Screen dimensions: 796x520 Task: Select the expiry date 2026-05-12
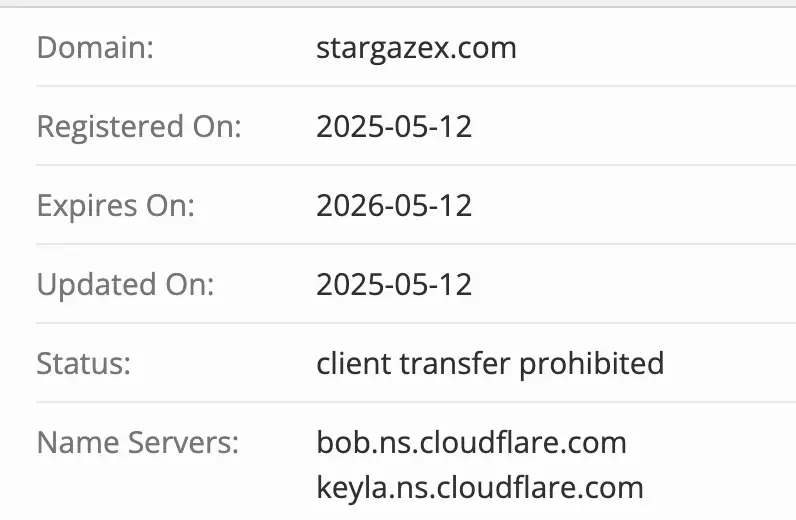[x=394, y=206]
